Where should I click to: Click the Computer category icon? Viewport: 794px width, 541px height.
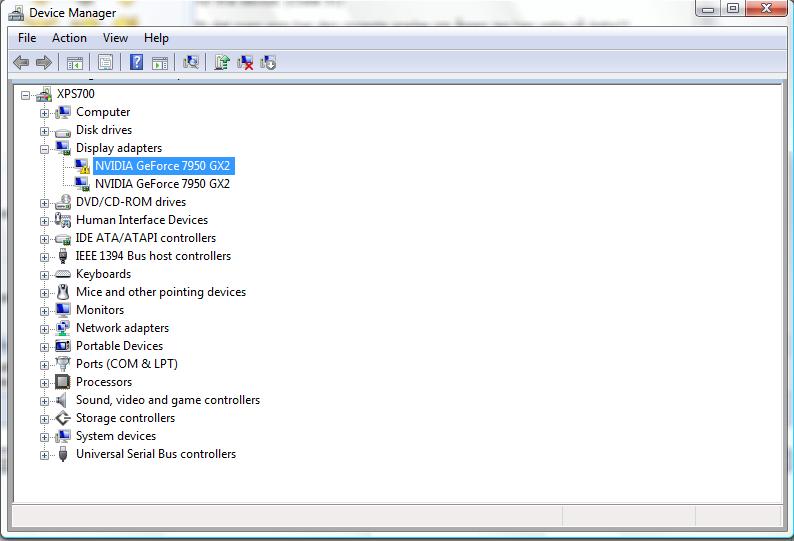(63, 112)
